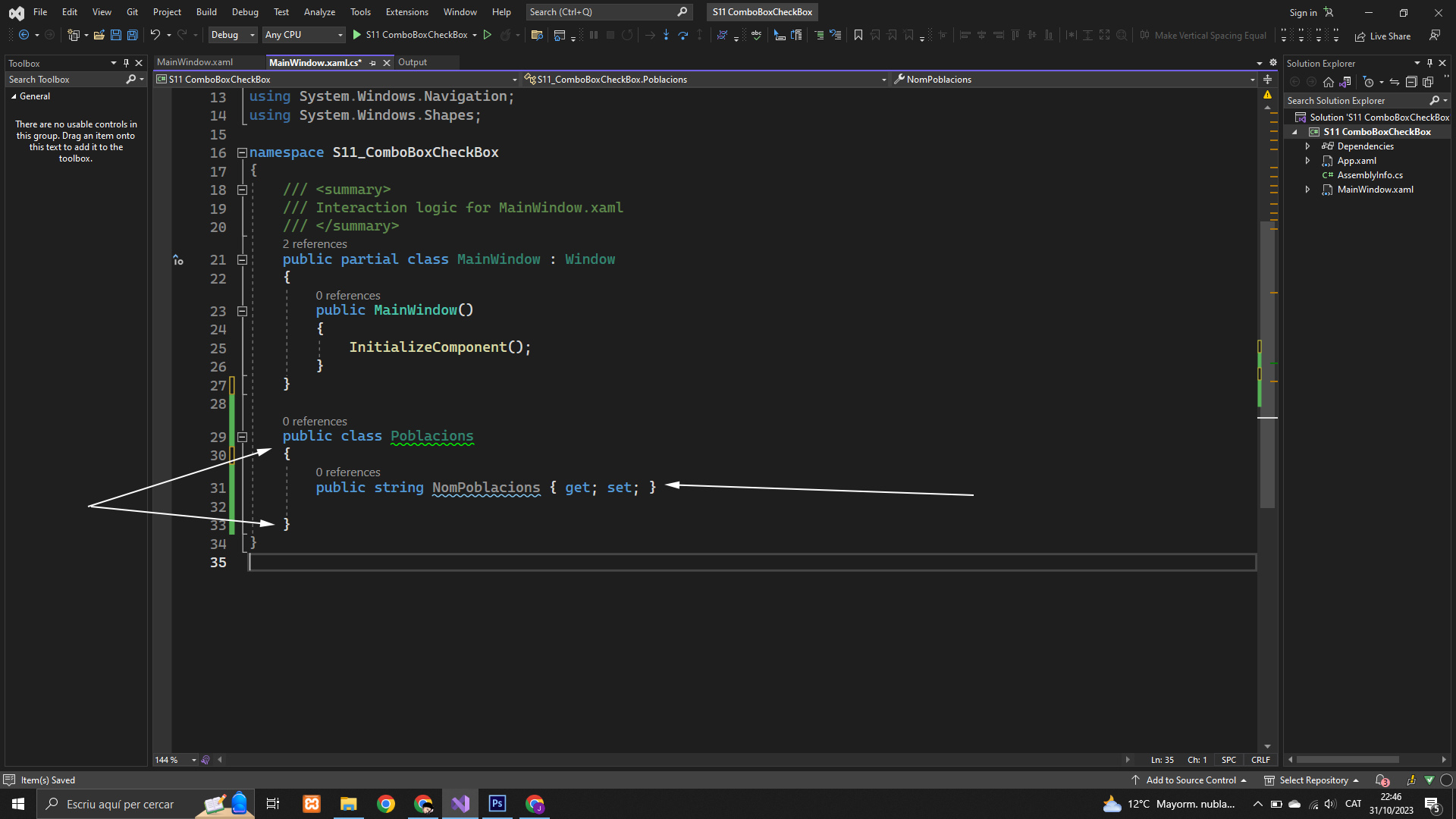Switch to the Output tab
The image size is (1456, 819).
(413, 62)
